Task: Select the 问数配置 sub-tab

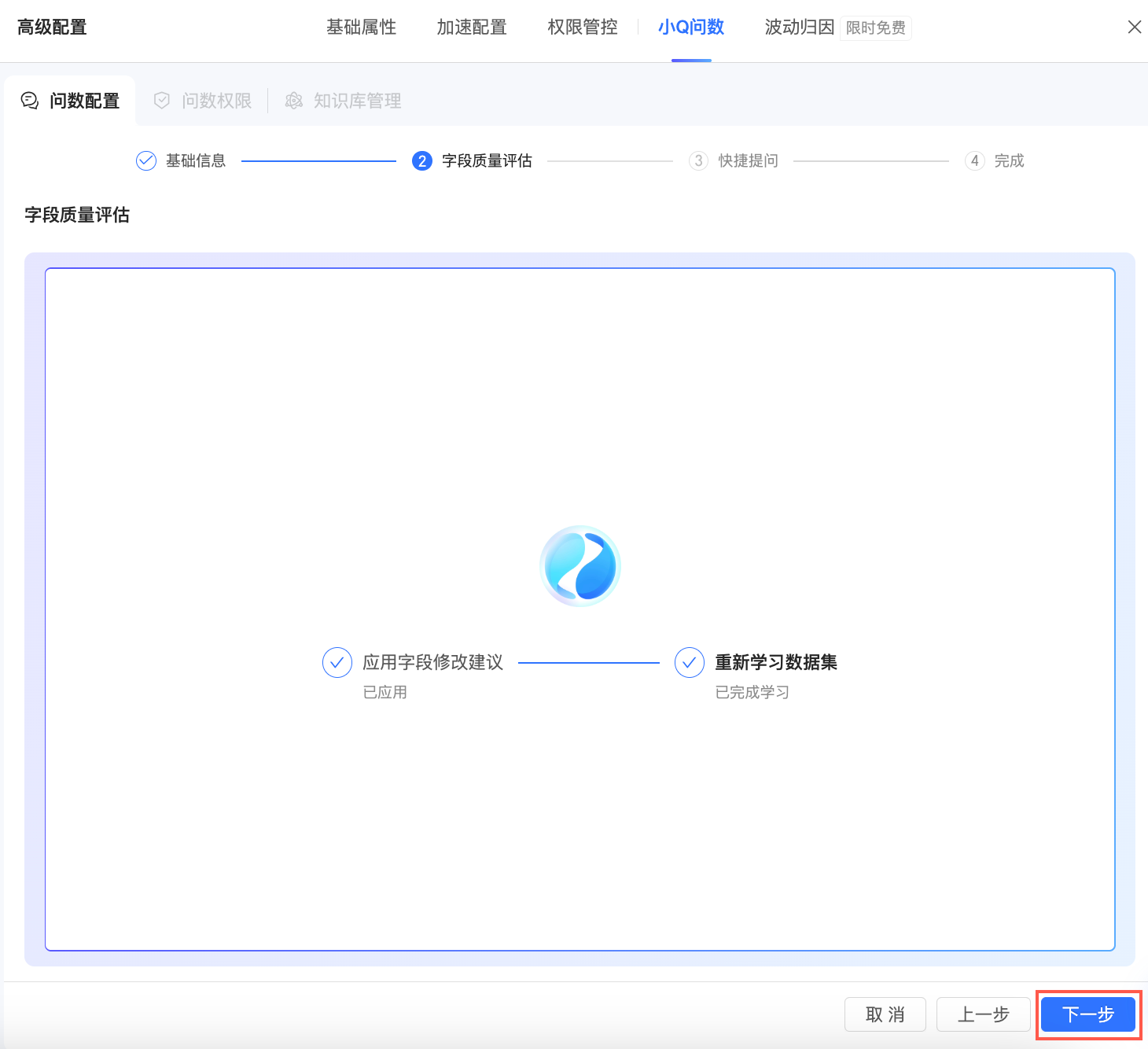Action: [x=70, y=101]
